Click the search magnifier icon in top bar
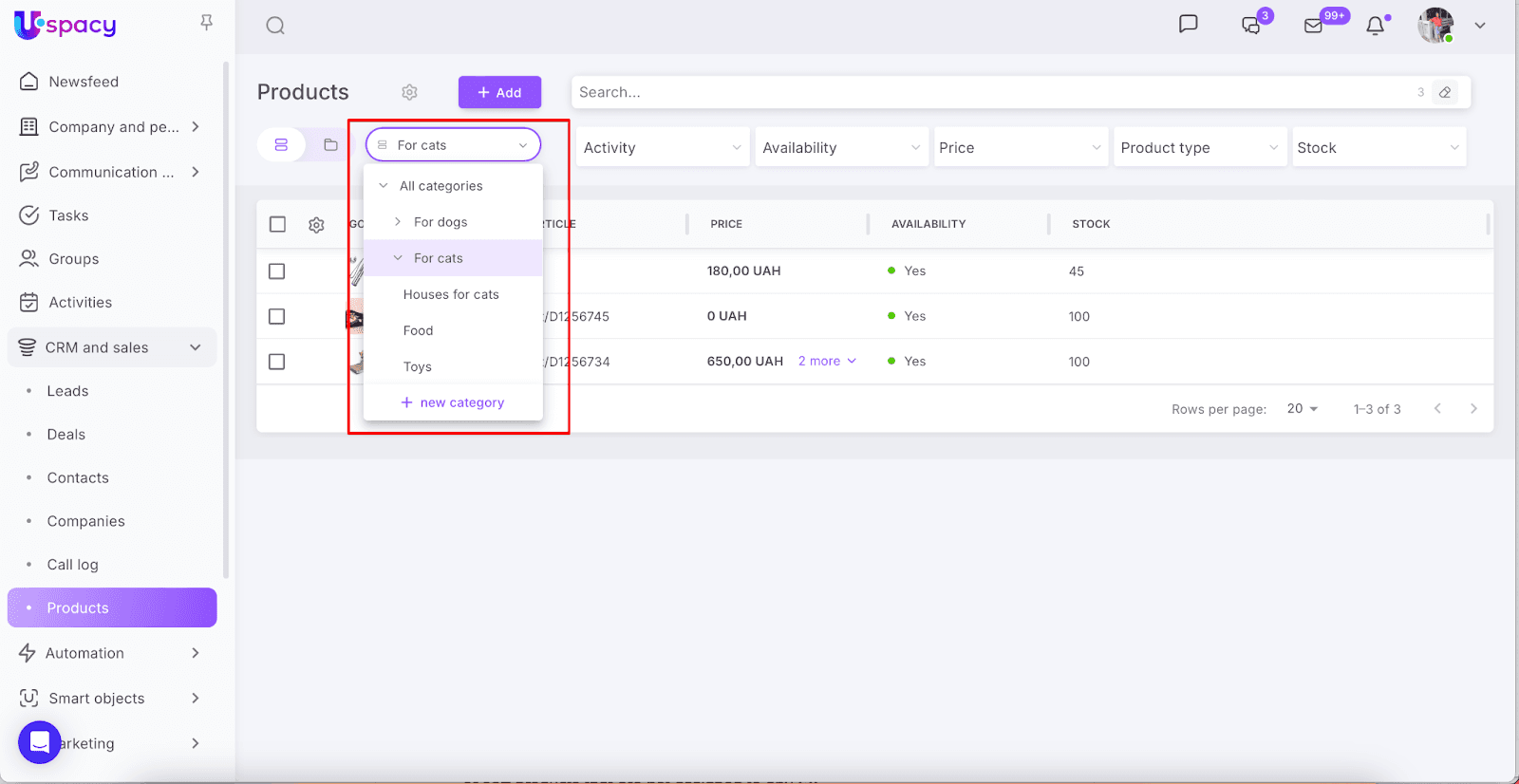The image size is (1519, 784). pos(275,26)
